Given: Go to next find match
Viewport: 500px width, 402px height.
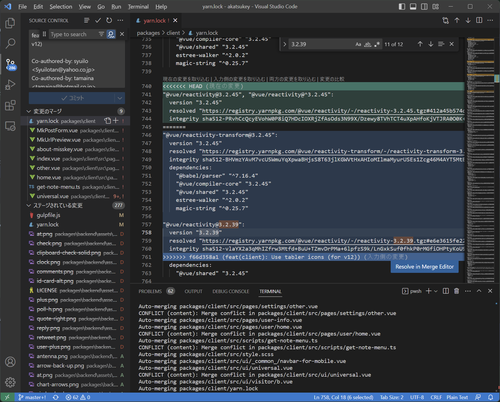Looking at the screenshot, I should pos(431,44).
